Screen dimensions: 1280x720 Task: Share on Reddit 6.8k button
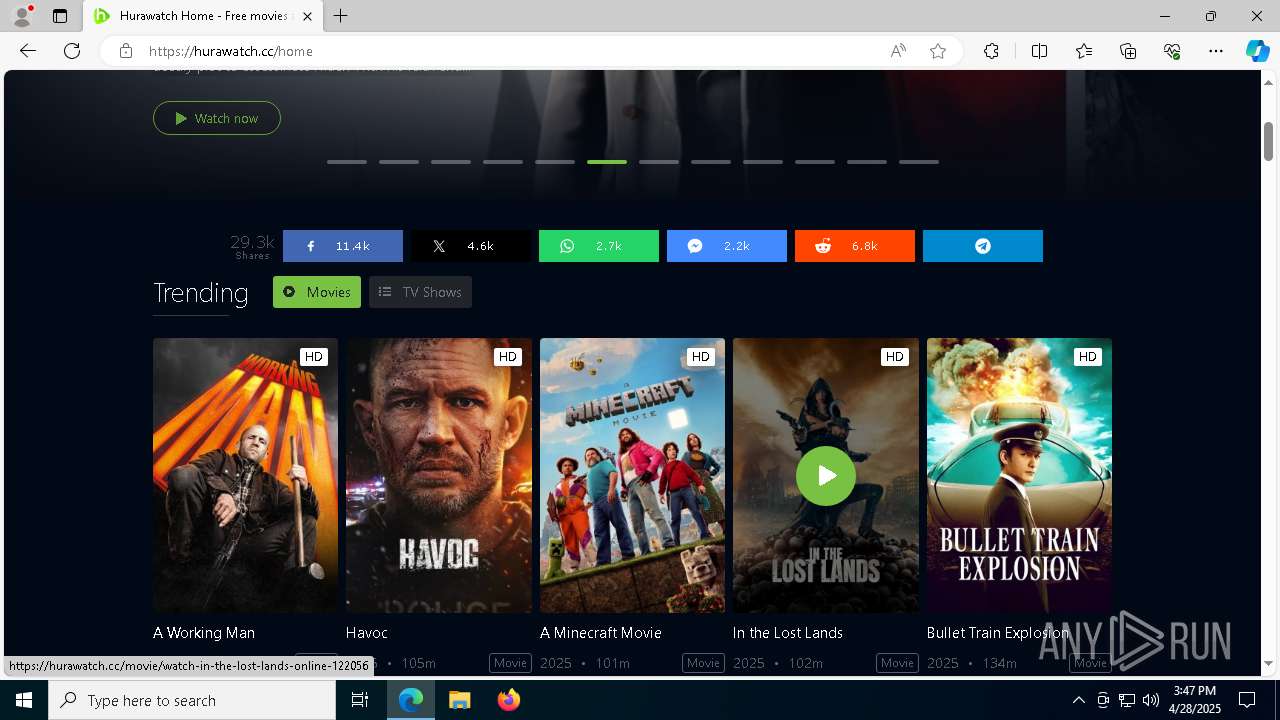[x=855, y=246]
